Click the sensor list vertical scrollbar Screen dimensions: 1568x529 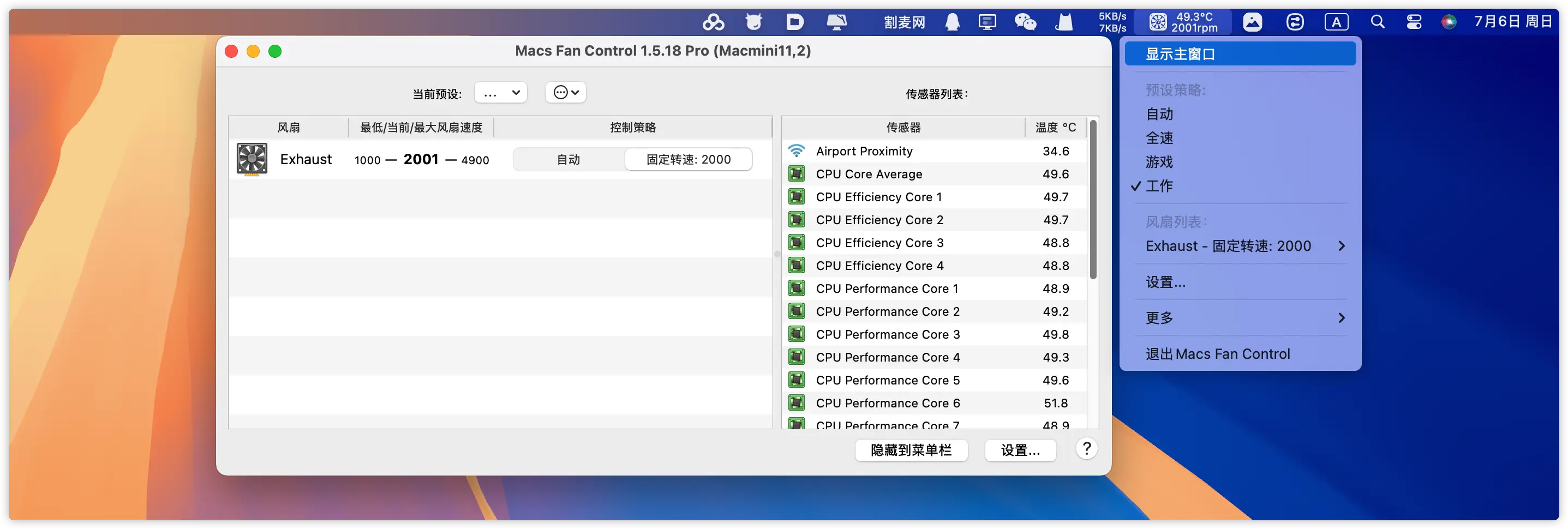(x=1093, y=201)
